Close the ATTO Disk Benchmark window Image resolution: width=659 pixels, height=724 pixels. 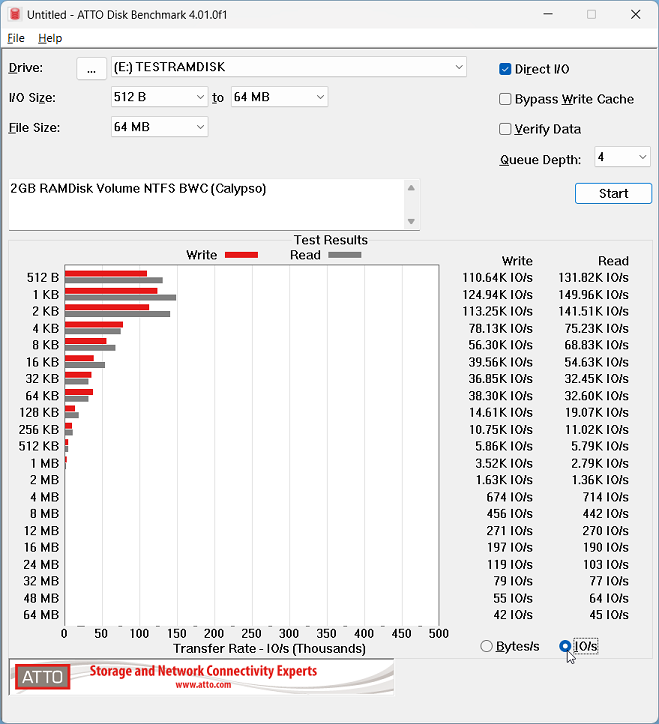click(635, 14)
